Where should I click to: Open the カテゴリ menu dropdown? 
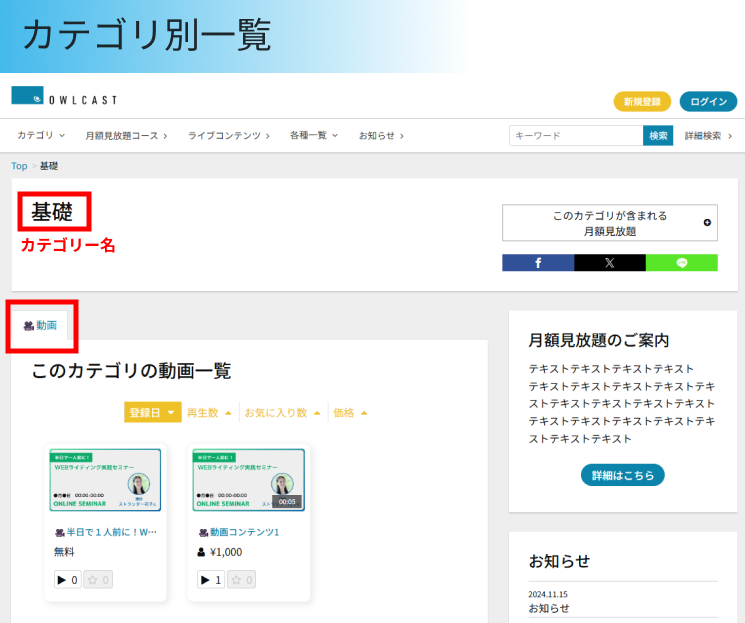coord(40,135)
